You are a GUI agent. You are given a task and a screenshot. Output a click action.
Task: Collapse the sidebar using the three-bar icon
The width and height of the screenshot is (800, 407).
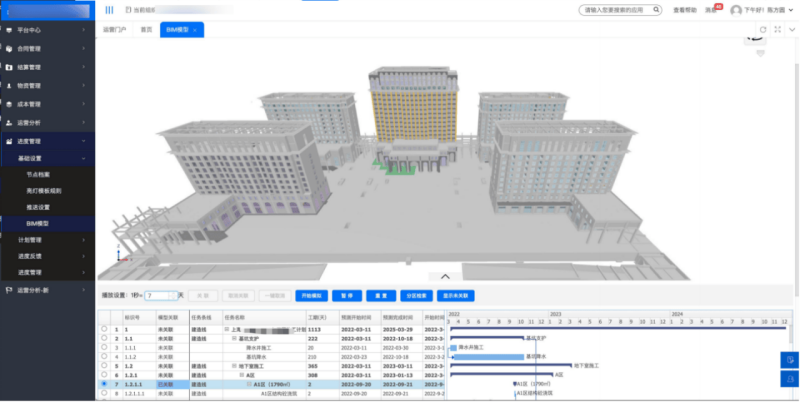(x=109, y=10)
